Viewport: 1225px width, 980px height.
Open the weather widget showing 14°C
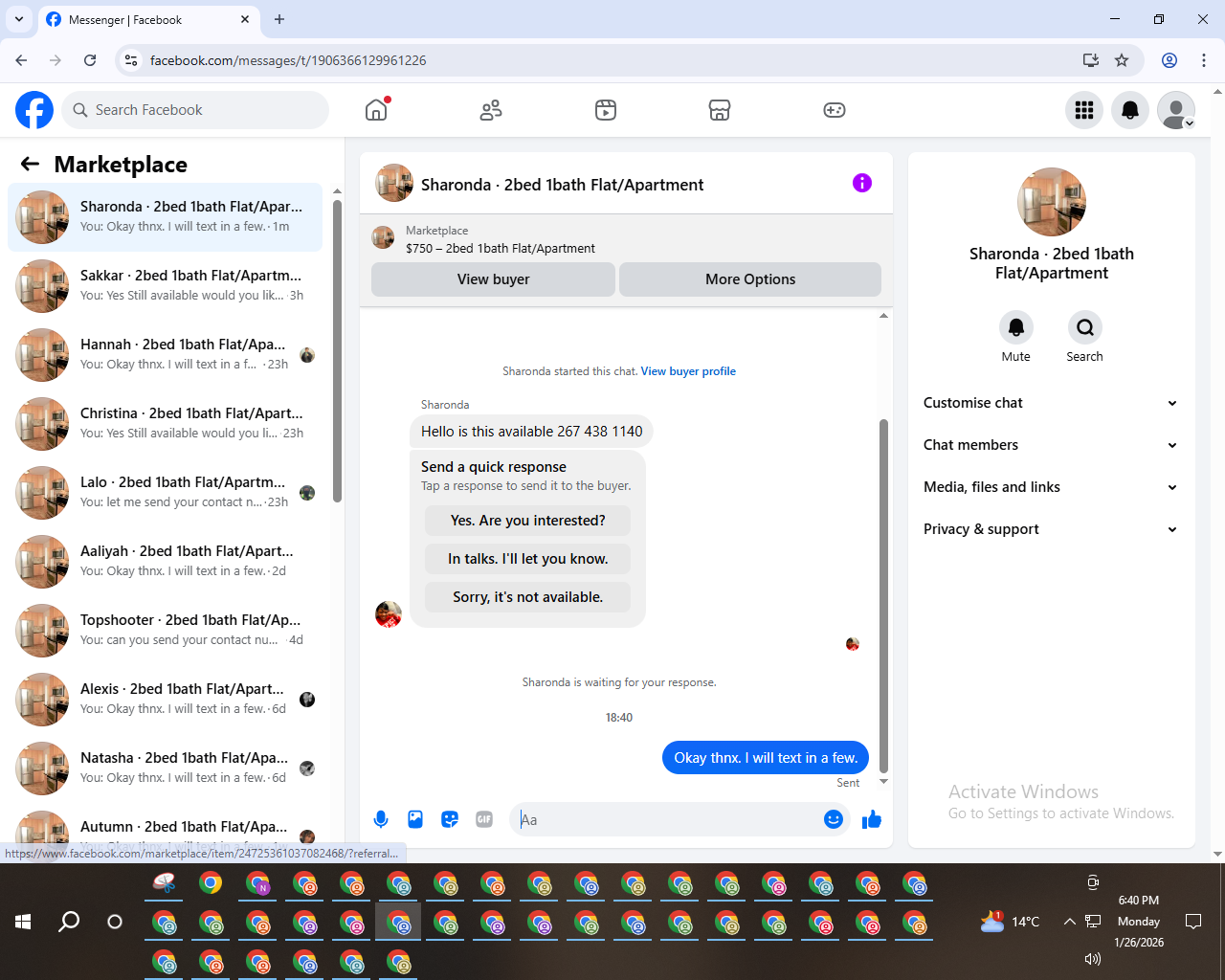coord(1010,922)
